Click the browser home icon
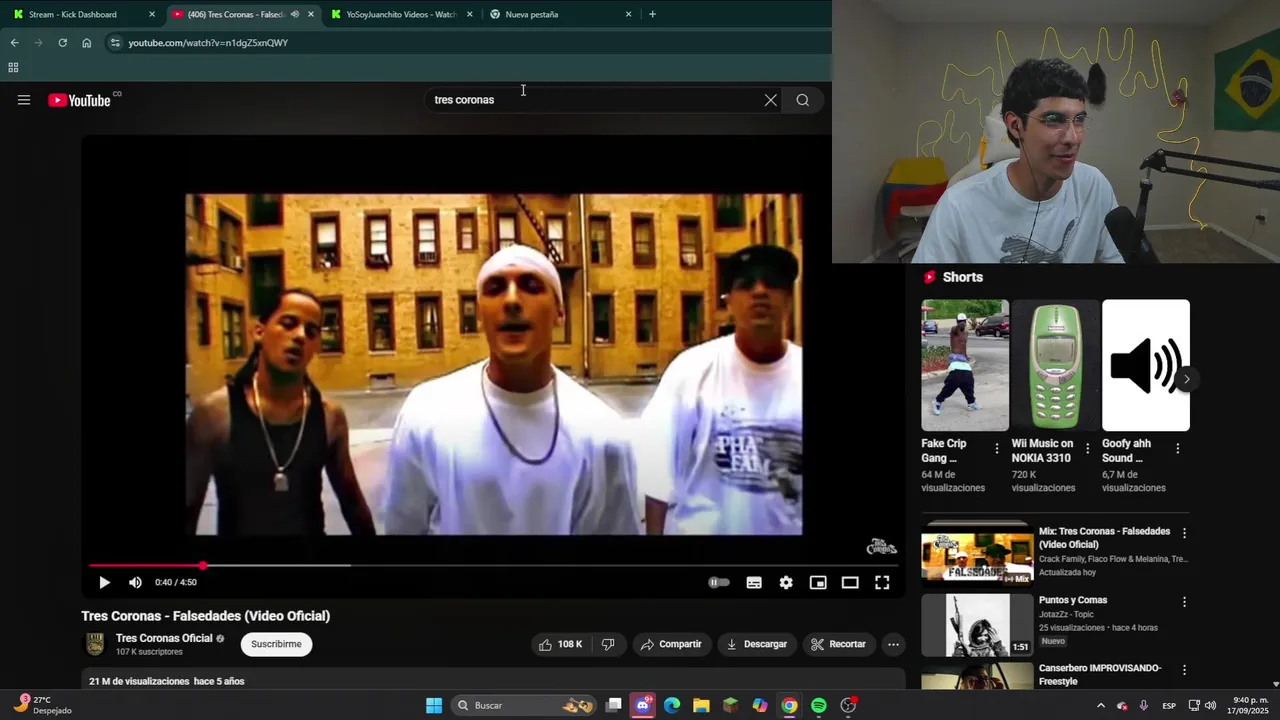Viewport: 1280px width, 720px height. [x=87, y=43]
